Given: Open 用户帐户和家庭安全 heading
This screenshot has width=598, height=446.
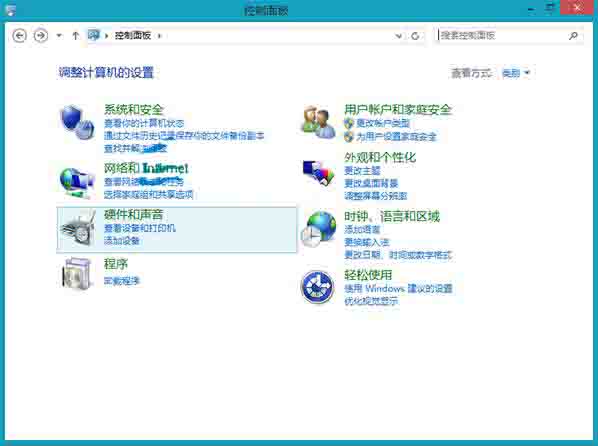Looking at the screenshot, I should coord(398,109).
